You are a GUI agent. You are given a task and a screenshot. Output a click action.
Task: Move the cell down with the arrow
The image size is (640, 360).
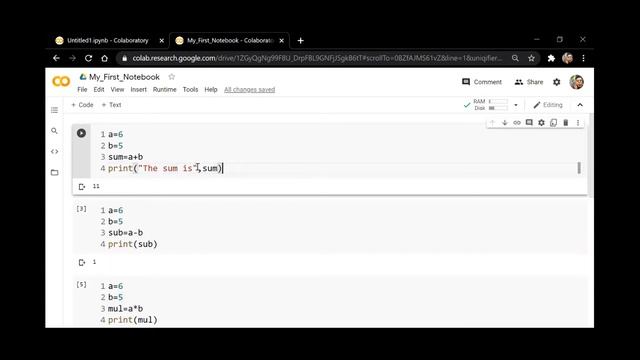pos(504,122)
